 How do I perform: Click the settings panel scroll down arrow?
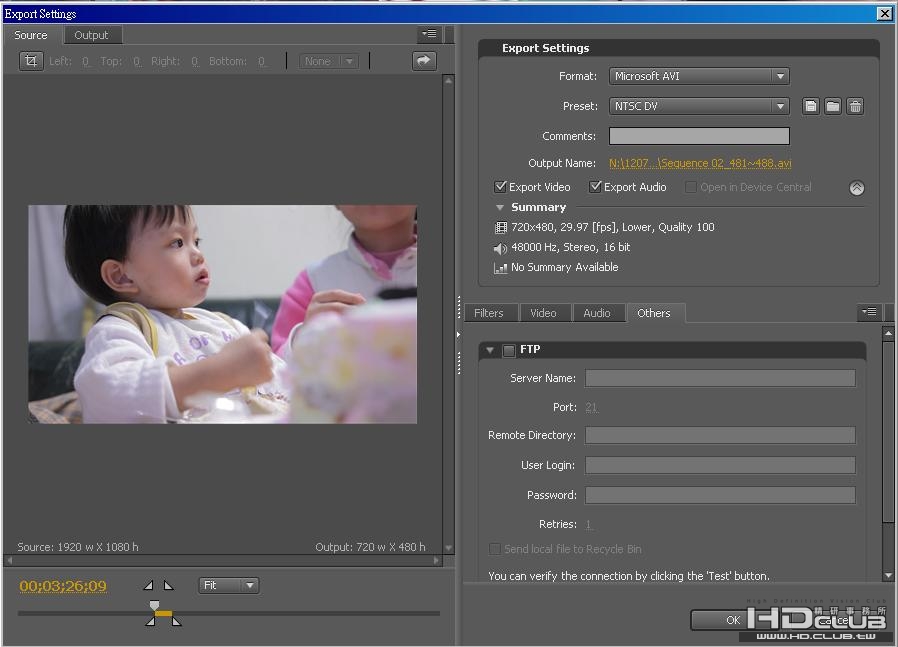[x=888, y=575]
